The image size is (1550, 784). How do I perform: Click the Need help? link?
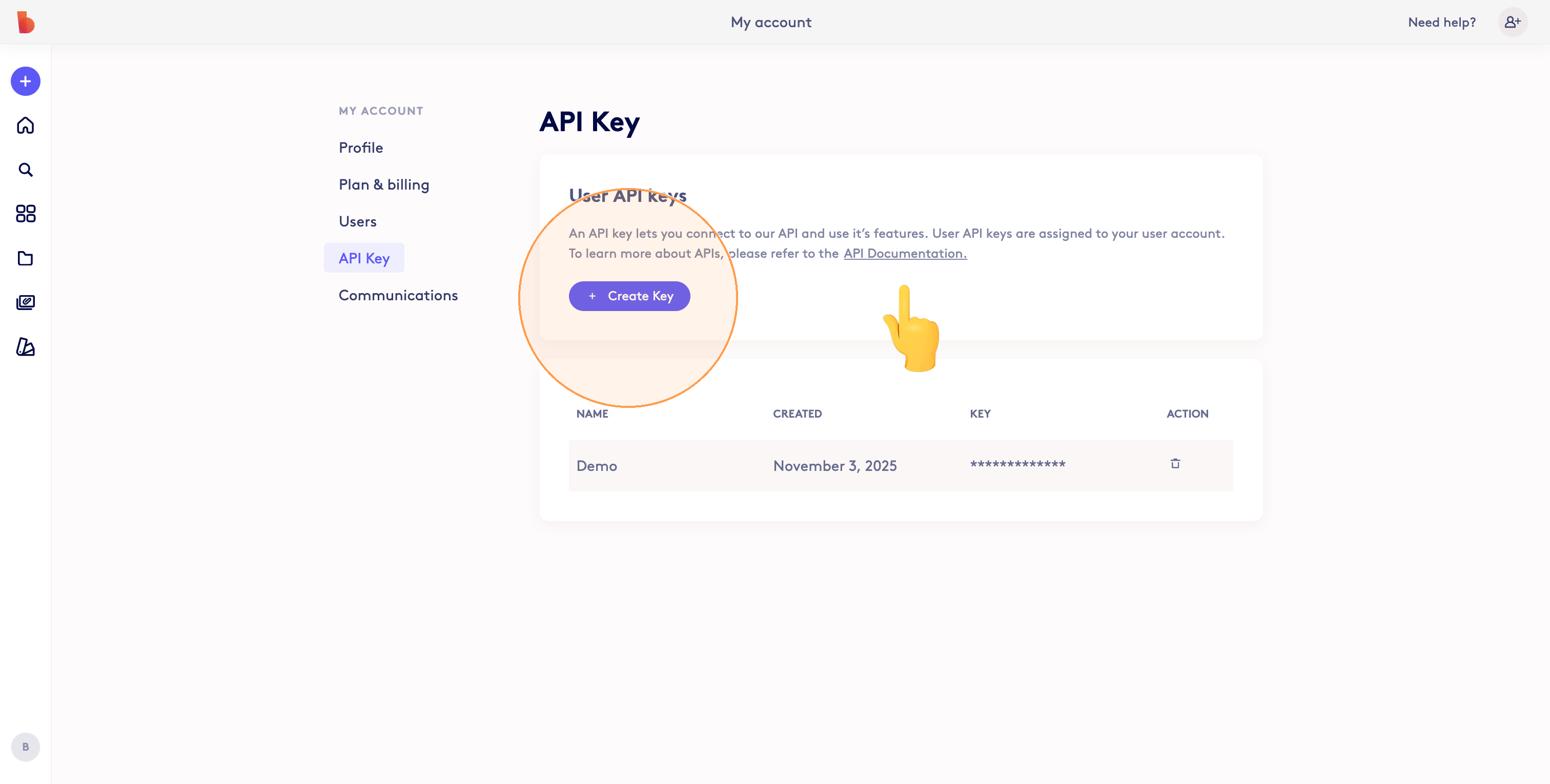(x=1441, y=22)
